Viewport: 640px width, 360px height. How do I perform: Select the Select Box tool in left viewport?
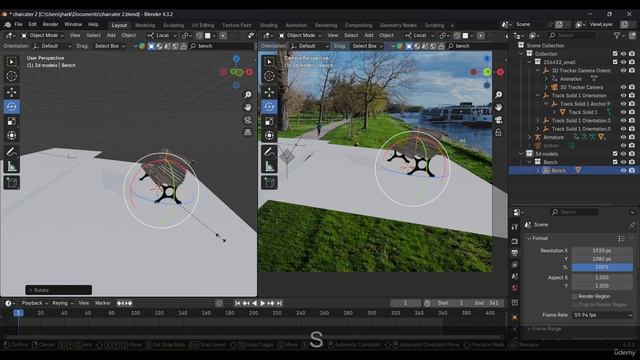[11, 62]
